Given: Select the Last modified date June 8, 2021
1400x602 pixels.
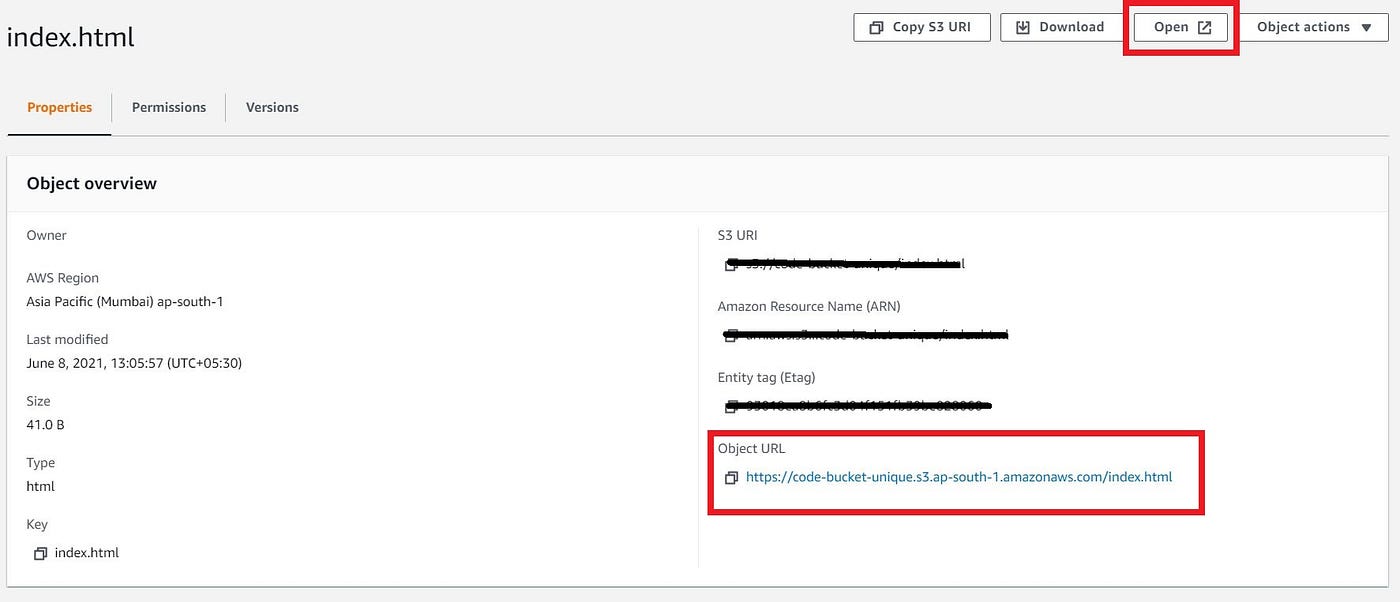Looking at the screenshot, I should coord(134,363).
